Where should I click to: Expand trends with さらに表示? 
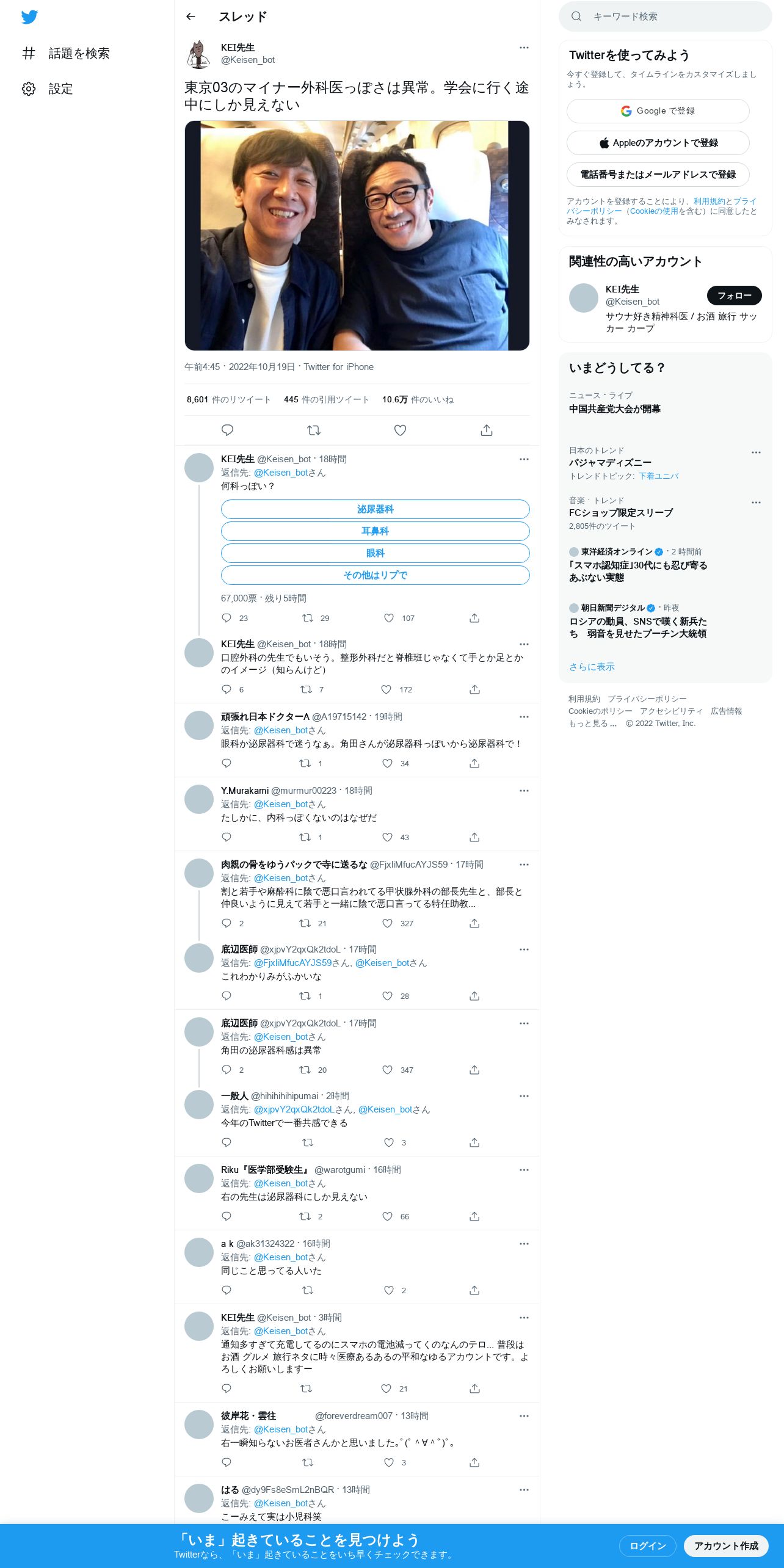tap(592, 667)
